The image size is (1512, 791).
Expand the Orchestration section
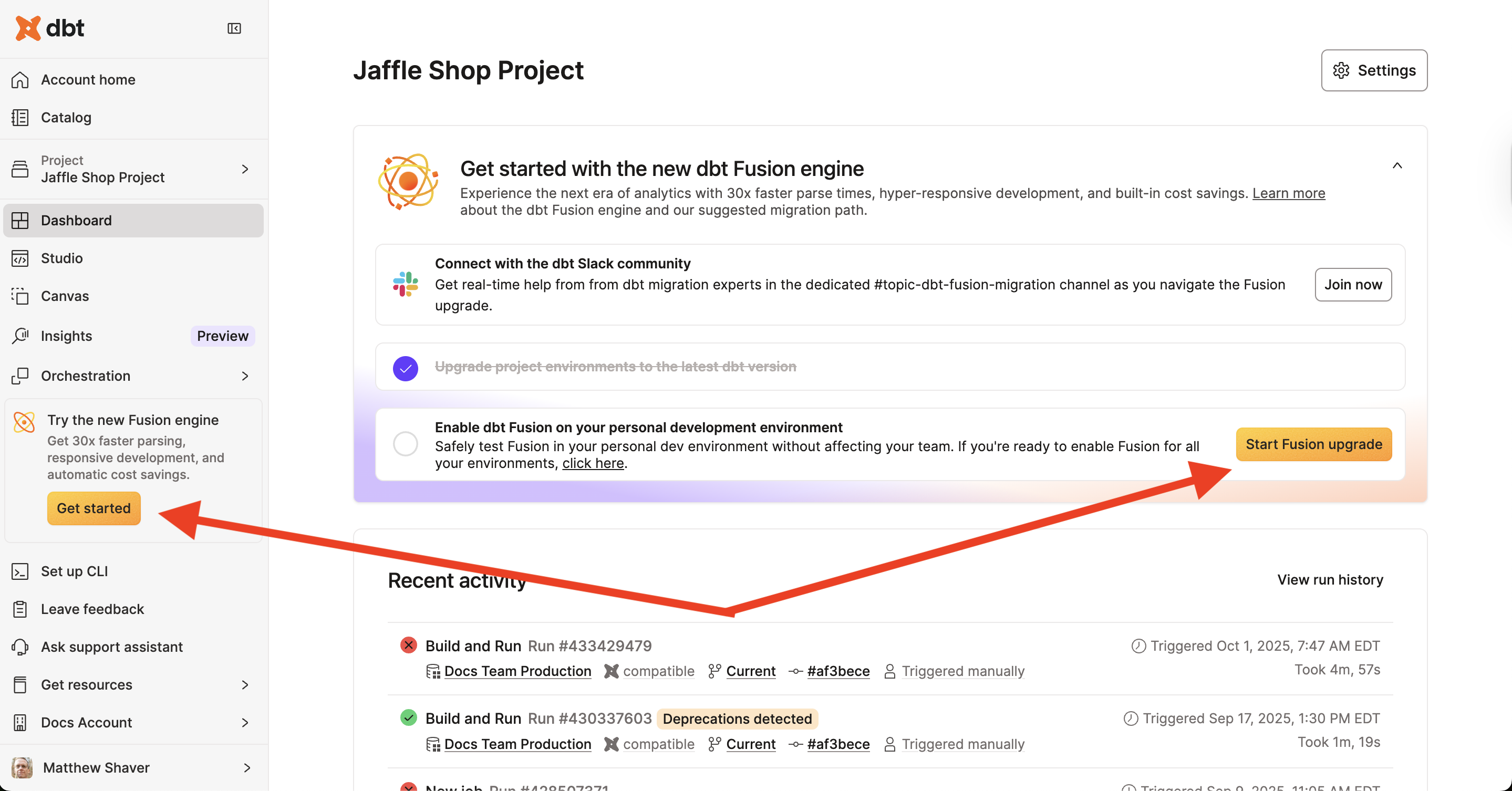245,376
